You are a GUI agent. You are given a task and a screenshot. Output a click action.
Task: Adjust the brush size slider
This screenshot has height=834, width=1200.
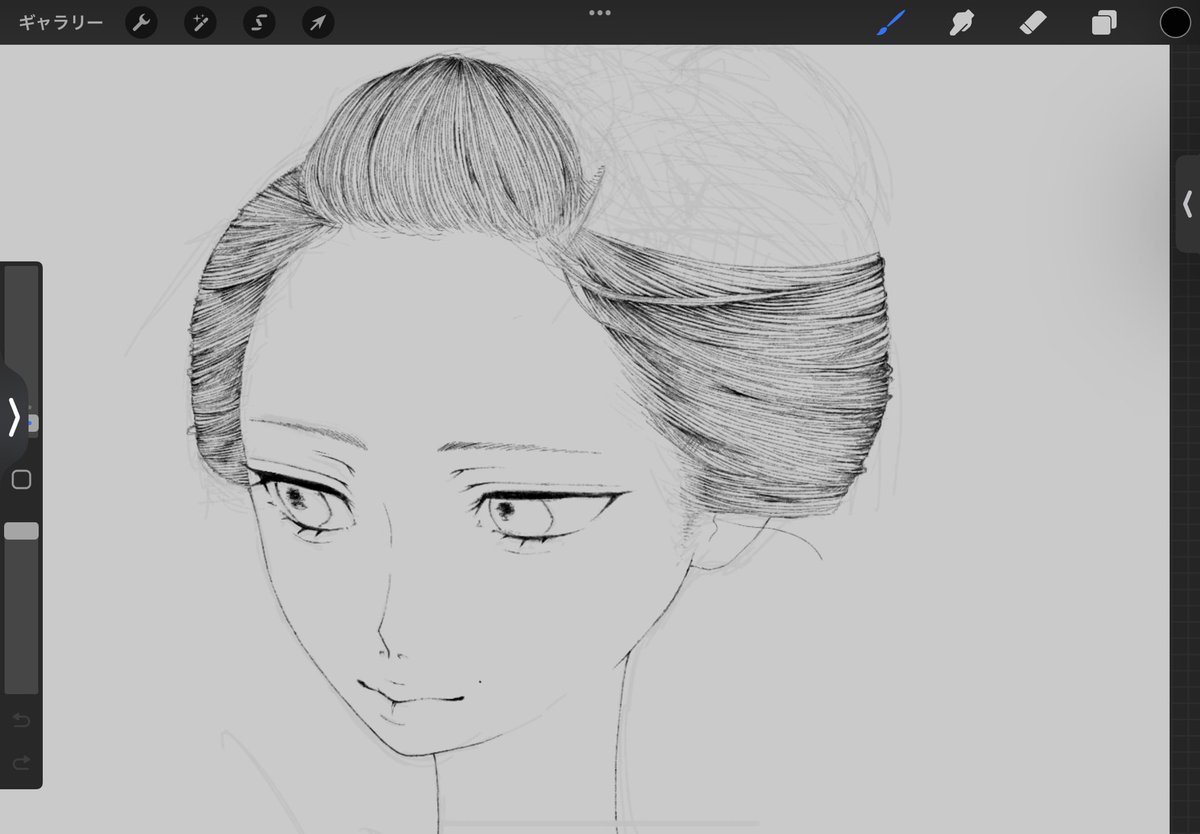(21, 350)
